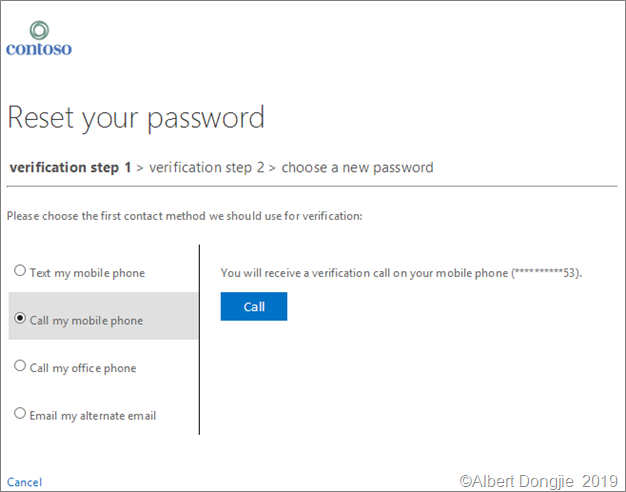The height and width of the screenshot is (492, 626).
Task: Click the Albert Dongjie 2019 copyright text
Action: pyautogui.click(x=538, y=481)
